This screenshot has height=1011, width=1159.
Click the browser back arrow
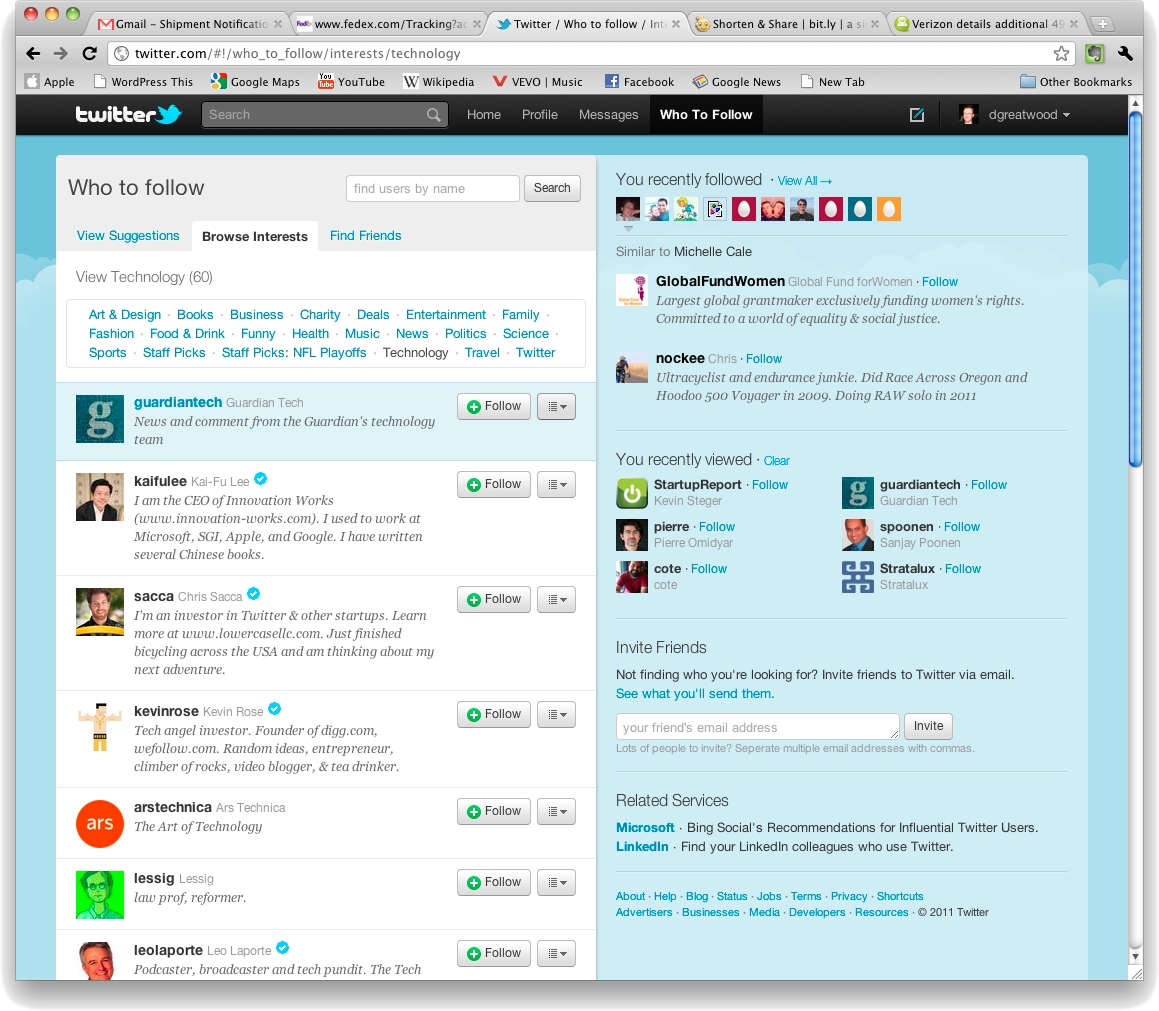pyautogui.click(x=34, y=54)
